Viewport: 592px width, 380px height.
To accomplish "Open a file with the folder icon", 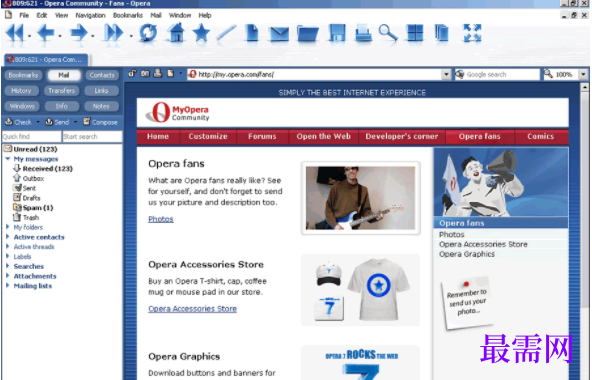I will pos(307,33).
